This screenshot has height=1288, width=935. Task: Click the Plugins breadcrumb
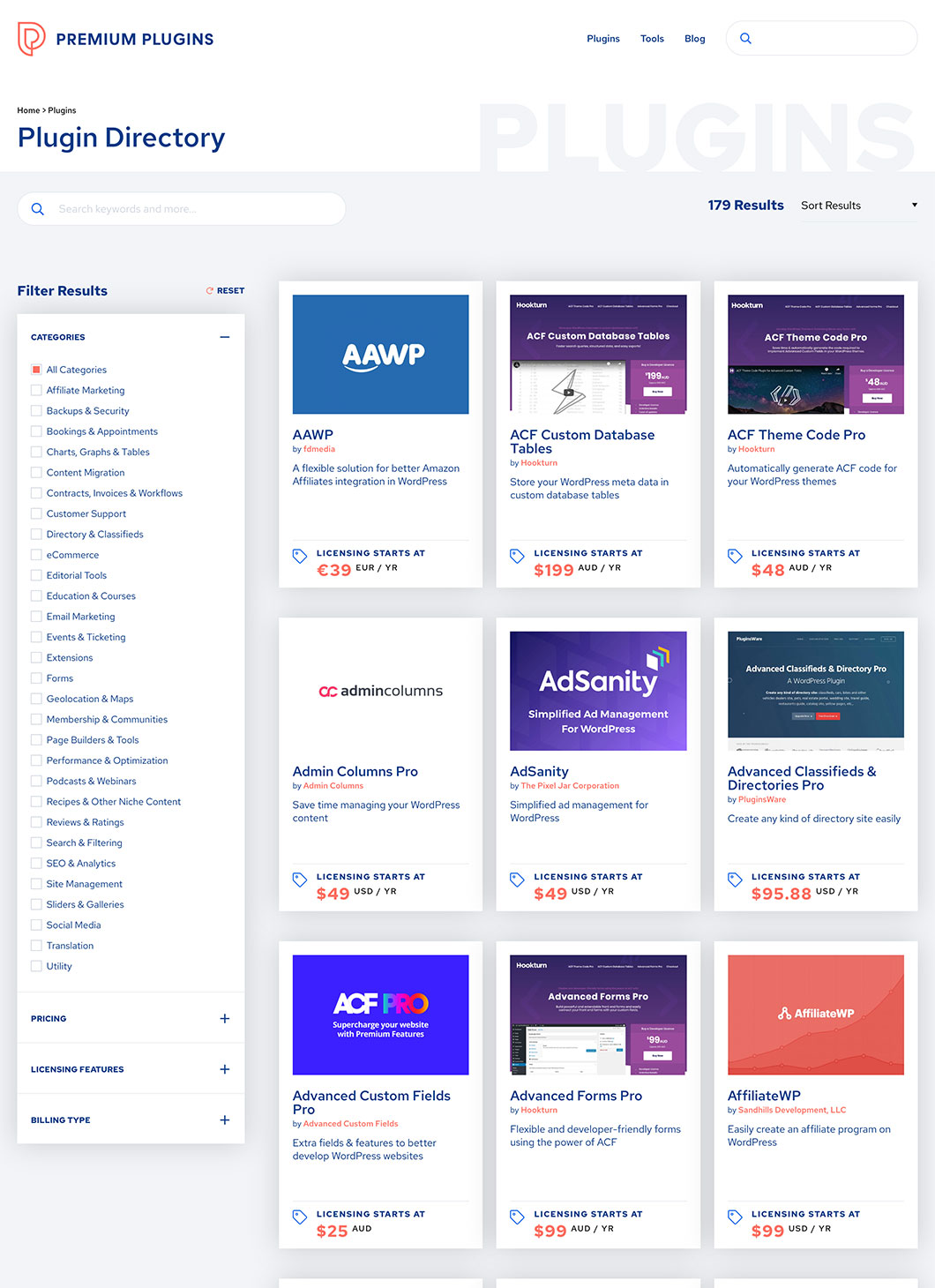62,110
